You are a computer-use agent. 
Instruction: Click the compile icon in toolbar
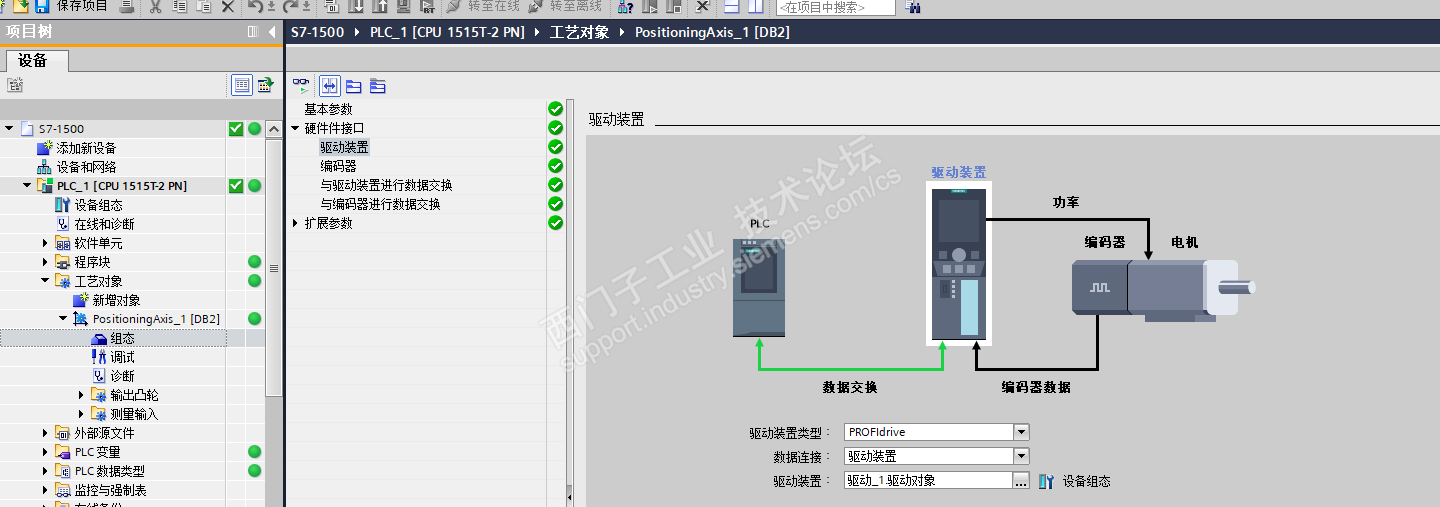point(332,6)
